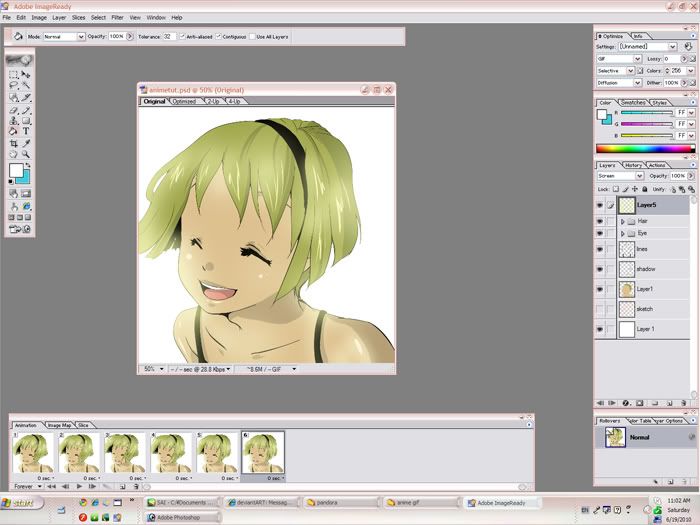Select the Crop tool
700x525 pixels.
click(14, 143)
